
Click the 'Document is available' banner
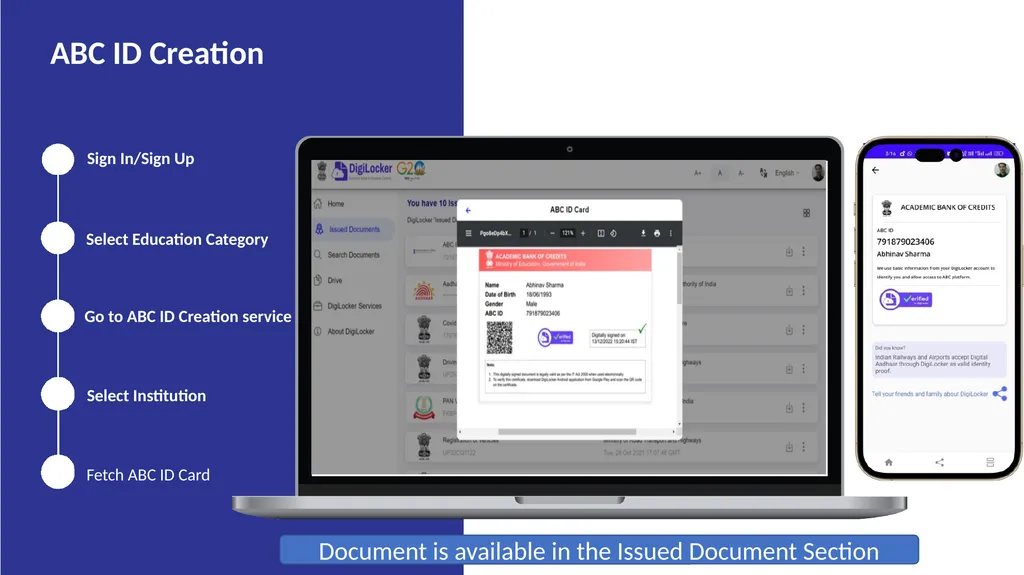coord(599,550)
